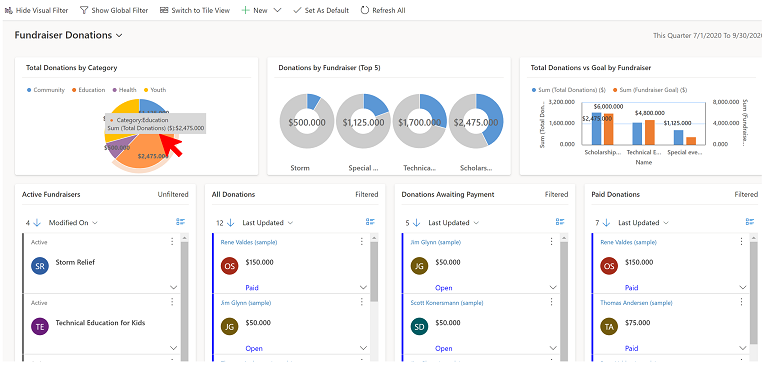
Task: Click select-multiple icon in Paid Donations
Action: tap(750, 222)
